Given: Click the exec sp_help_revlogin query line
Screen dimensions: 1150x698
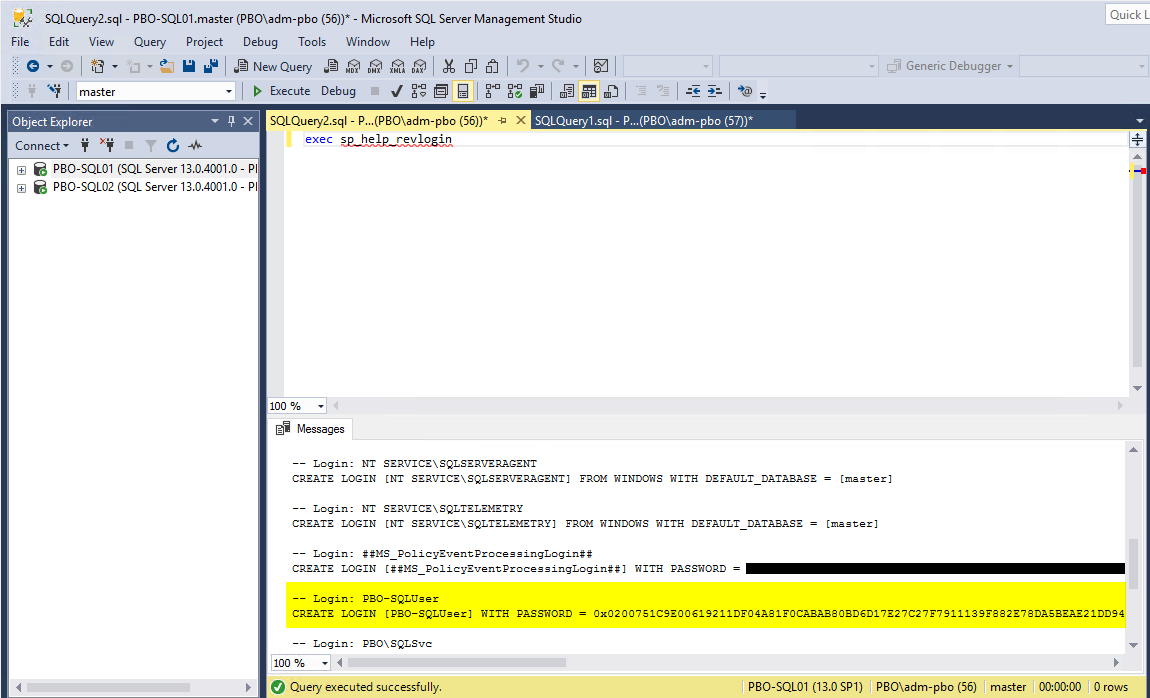Looking at the screenshot, I should [x=378, y=139].
